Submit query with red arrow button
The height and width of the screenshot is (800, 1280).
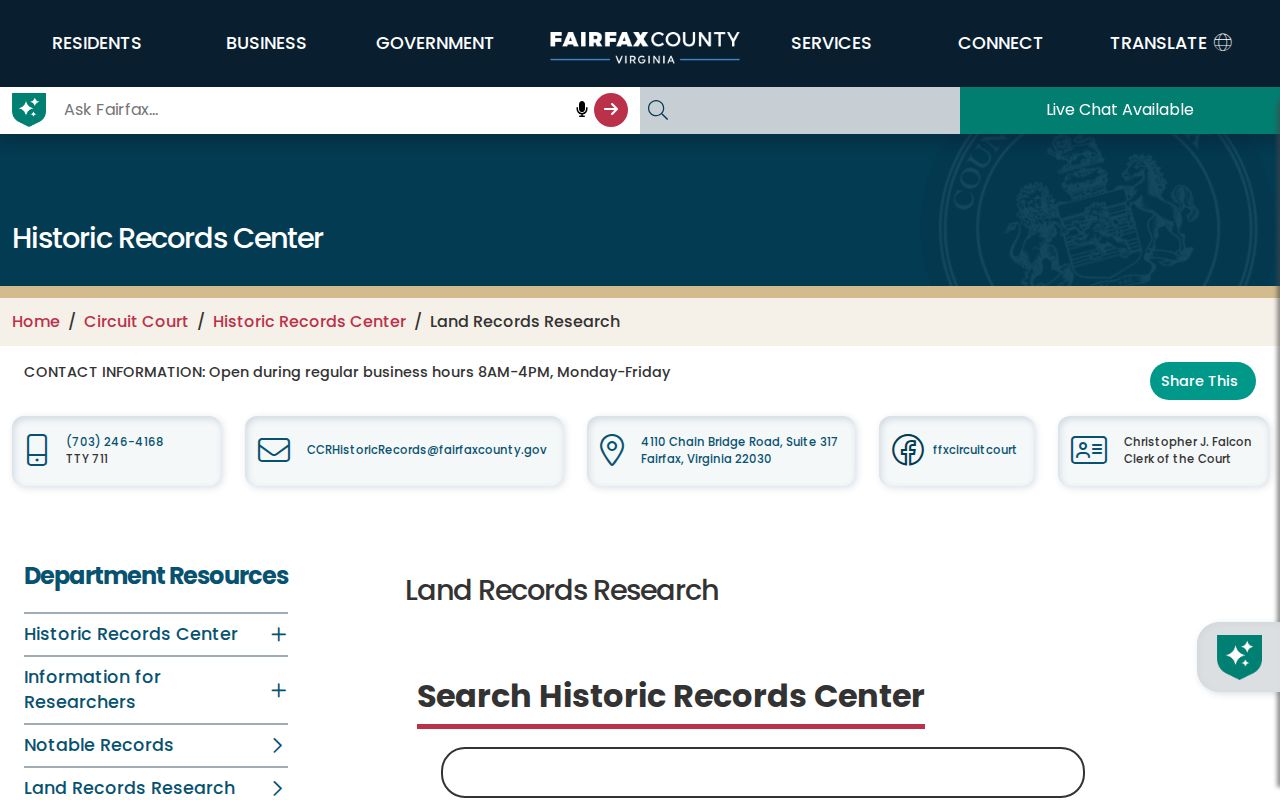click(611, 110)
